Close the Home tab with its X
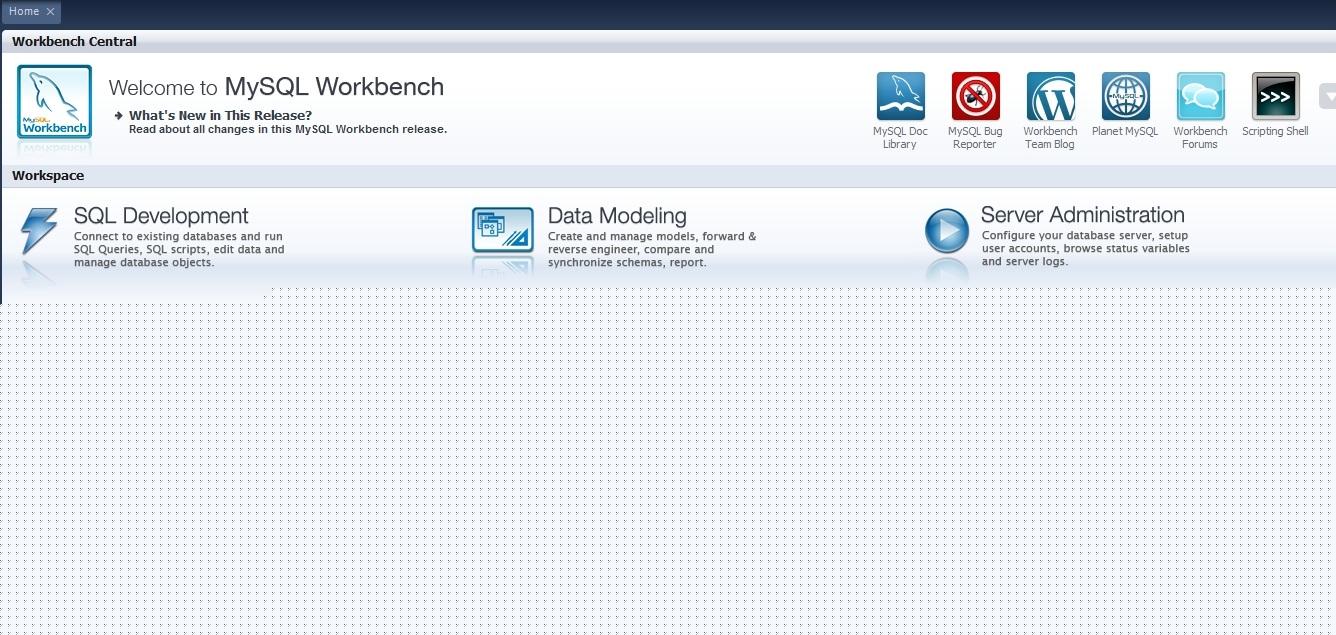This screenshot has width=1336, height=635. click(50, 12)
